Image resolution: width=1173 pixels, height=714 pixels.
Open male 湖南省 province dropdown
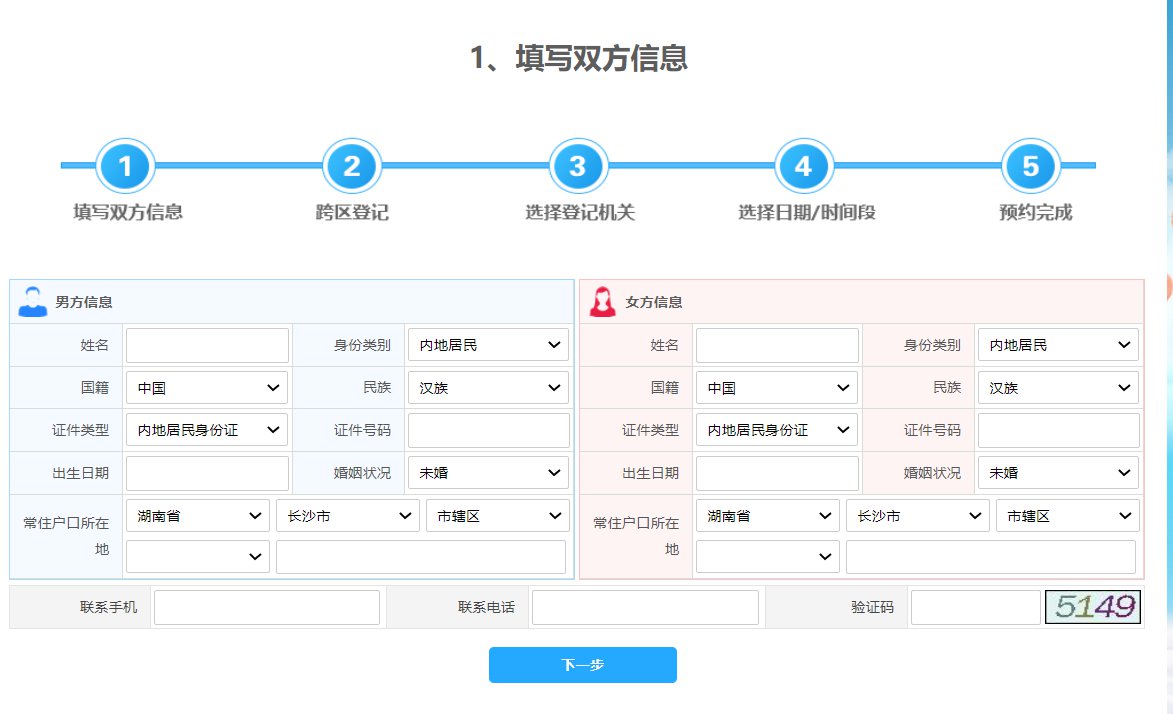[x=197, y=516]
